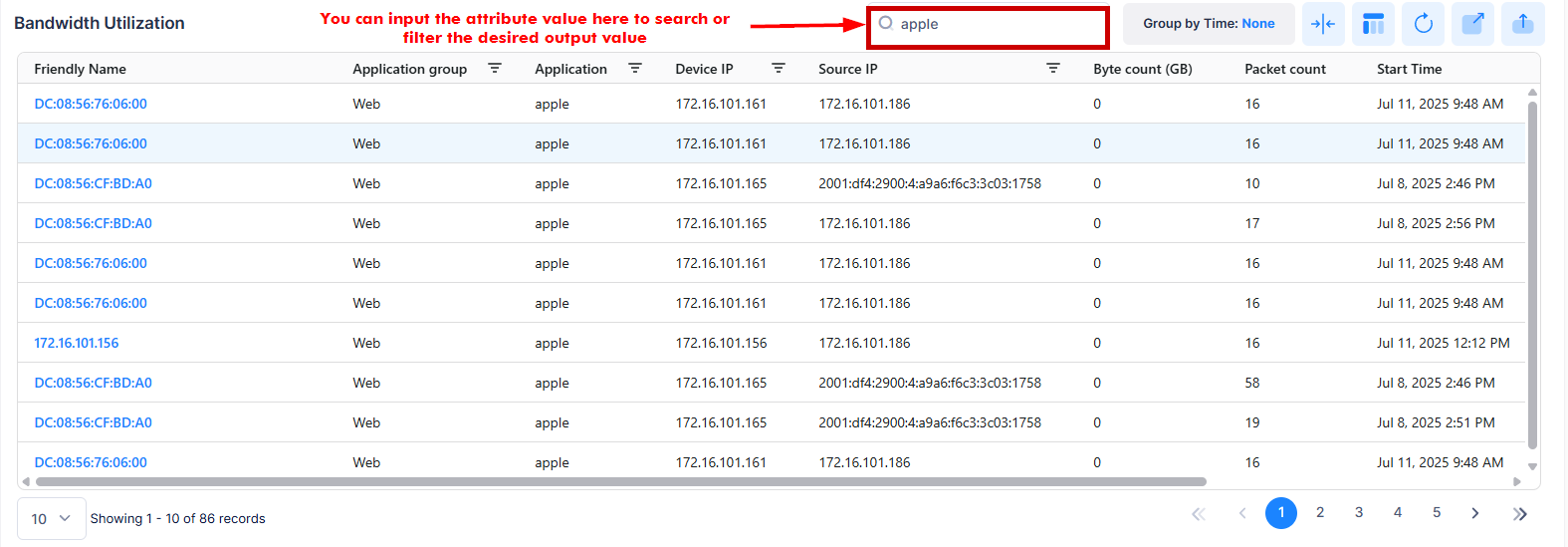This screenshot has width=1568, height=547.
Task: Open friendly name link 172.16.101.156
Action: pos(77,343)
